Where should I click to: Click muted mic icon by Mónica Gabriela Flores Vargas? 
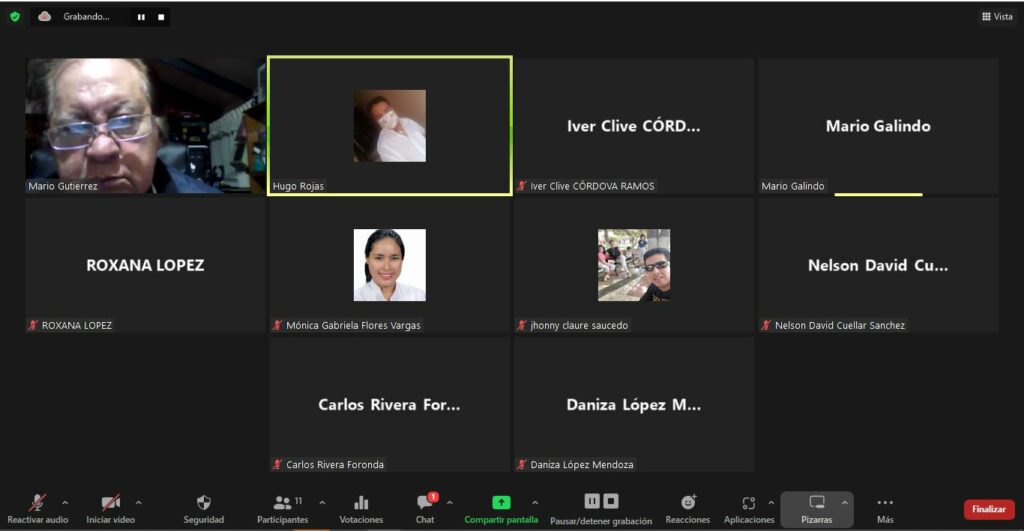(278, 325)
